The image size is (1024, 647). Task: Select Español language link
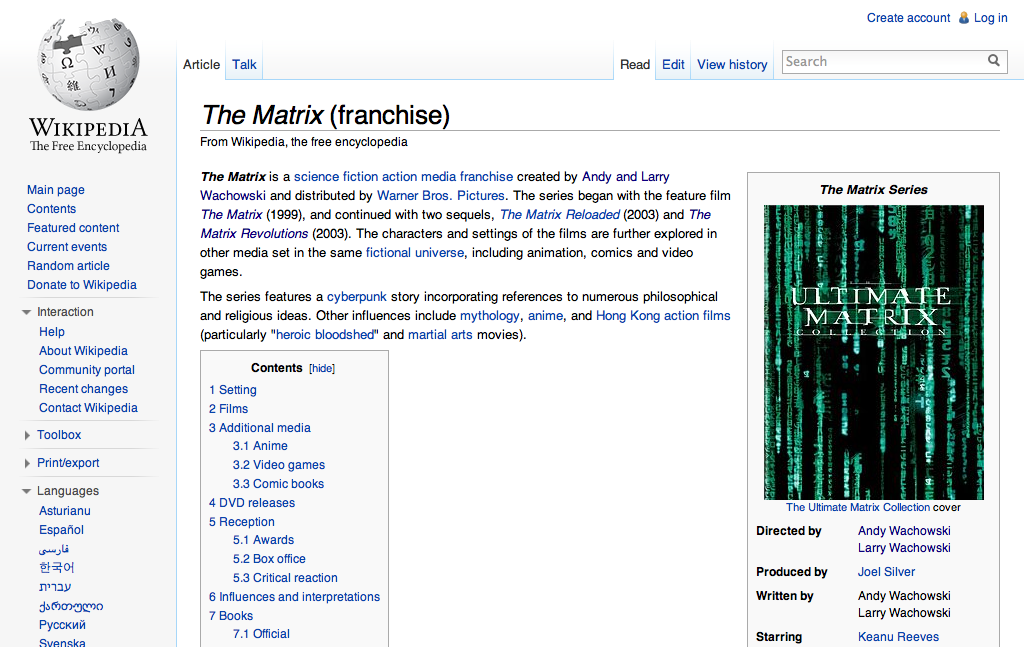coord(61,529)
